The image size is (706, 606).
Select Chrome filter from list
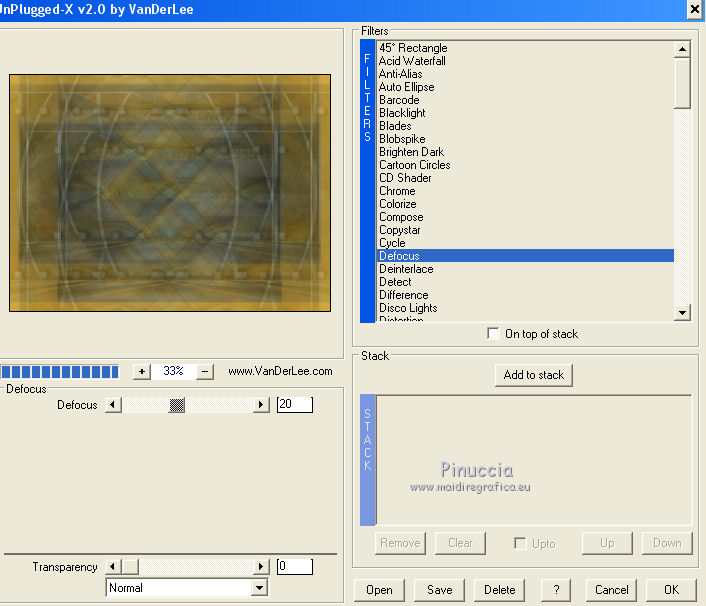(397, 191)
